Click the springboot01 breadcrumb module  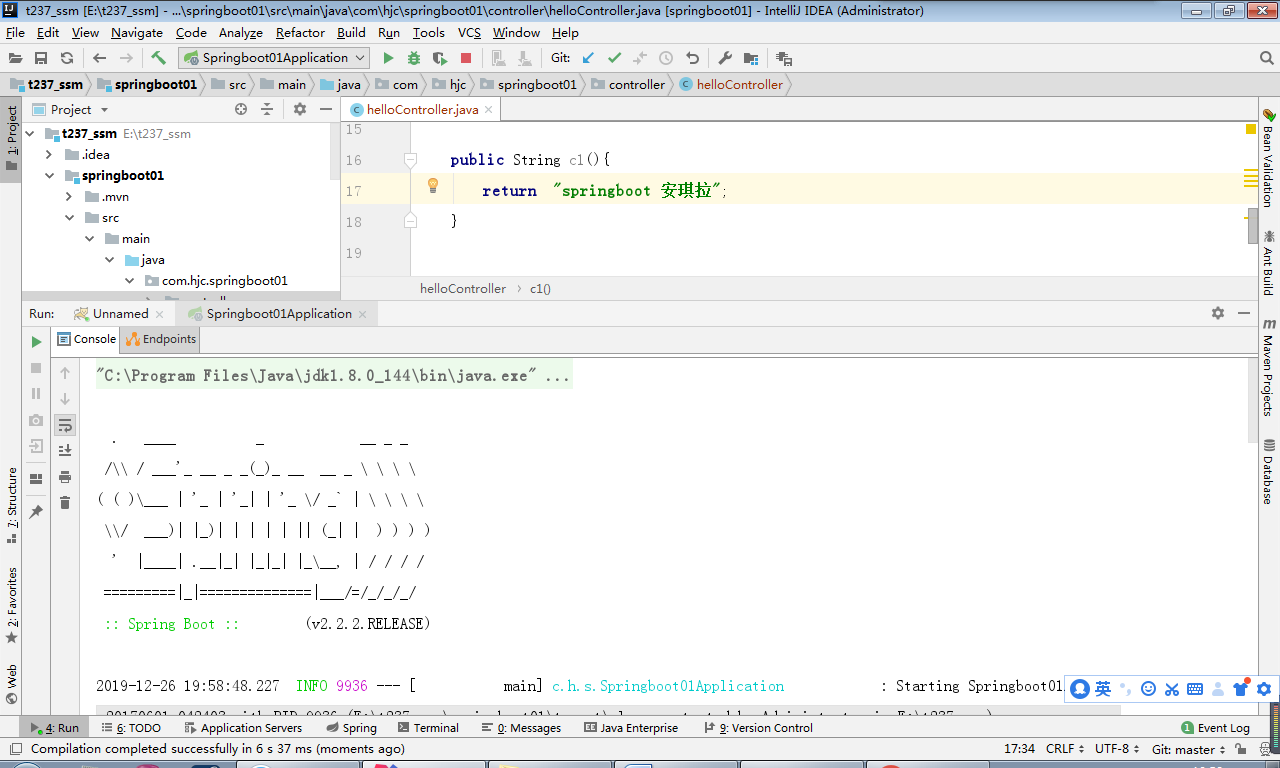[146, 85]
